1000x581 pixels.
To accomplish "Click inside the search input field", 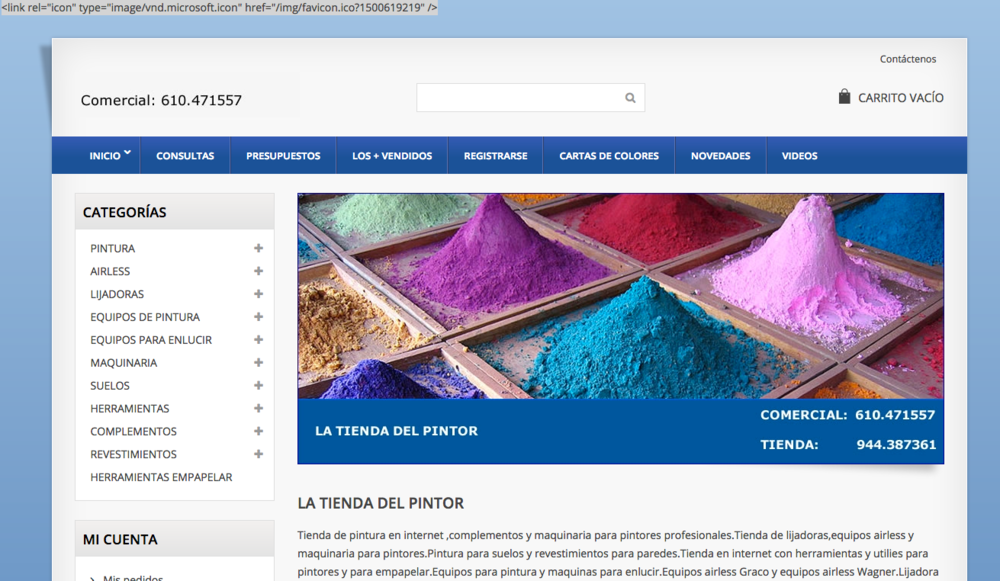I will pos(520,97).
